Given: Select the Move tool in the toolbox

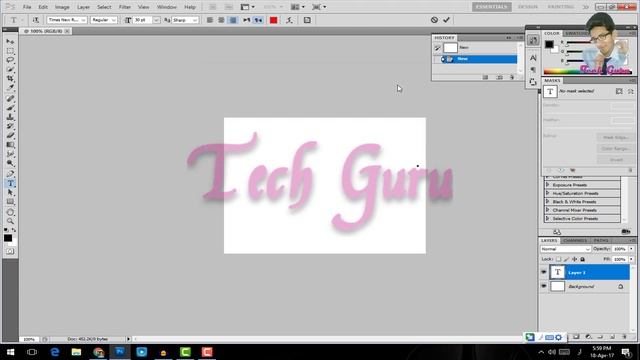Looking at the screenshot, I should (x=10, y=42).
